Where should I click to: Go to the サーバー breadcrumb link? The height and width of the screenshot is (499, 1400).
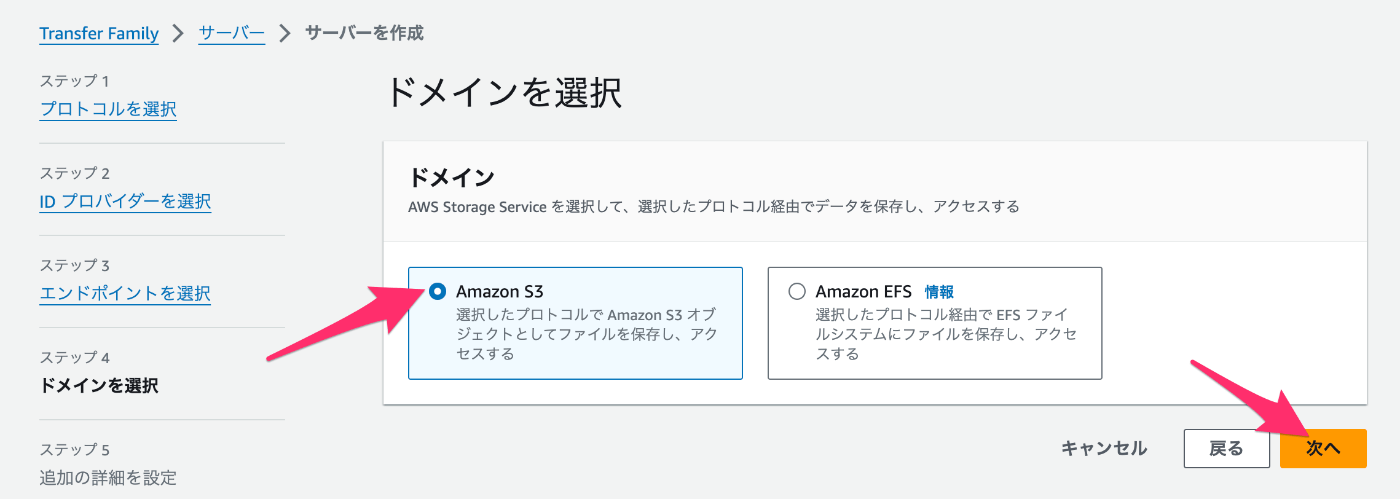point(232,33)
